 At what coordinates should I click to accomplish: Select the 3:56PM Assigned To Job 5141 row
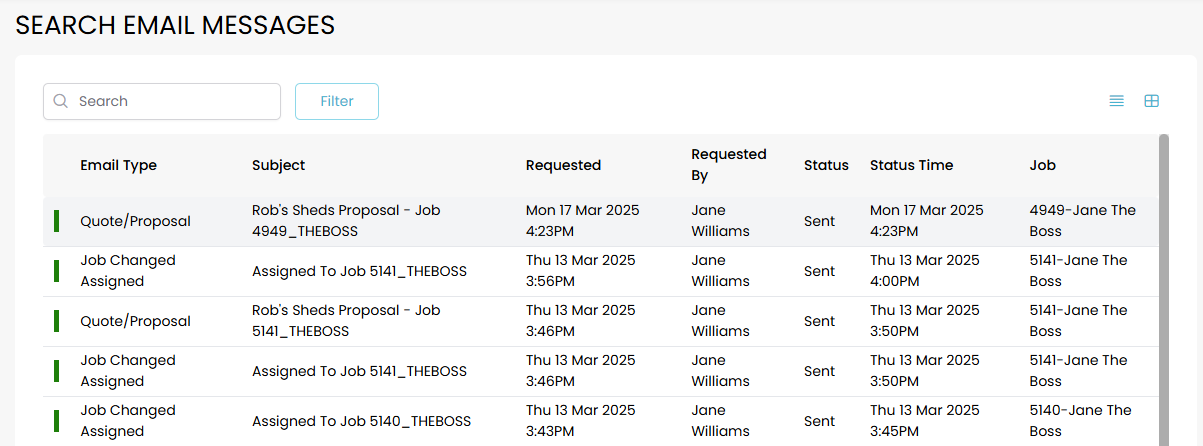[359, 271]
